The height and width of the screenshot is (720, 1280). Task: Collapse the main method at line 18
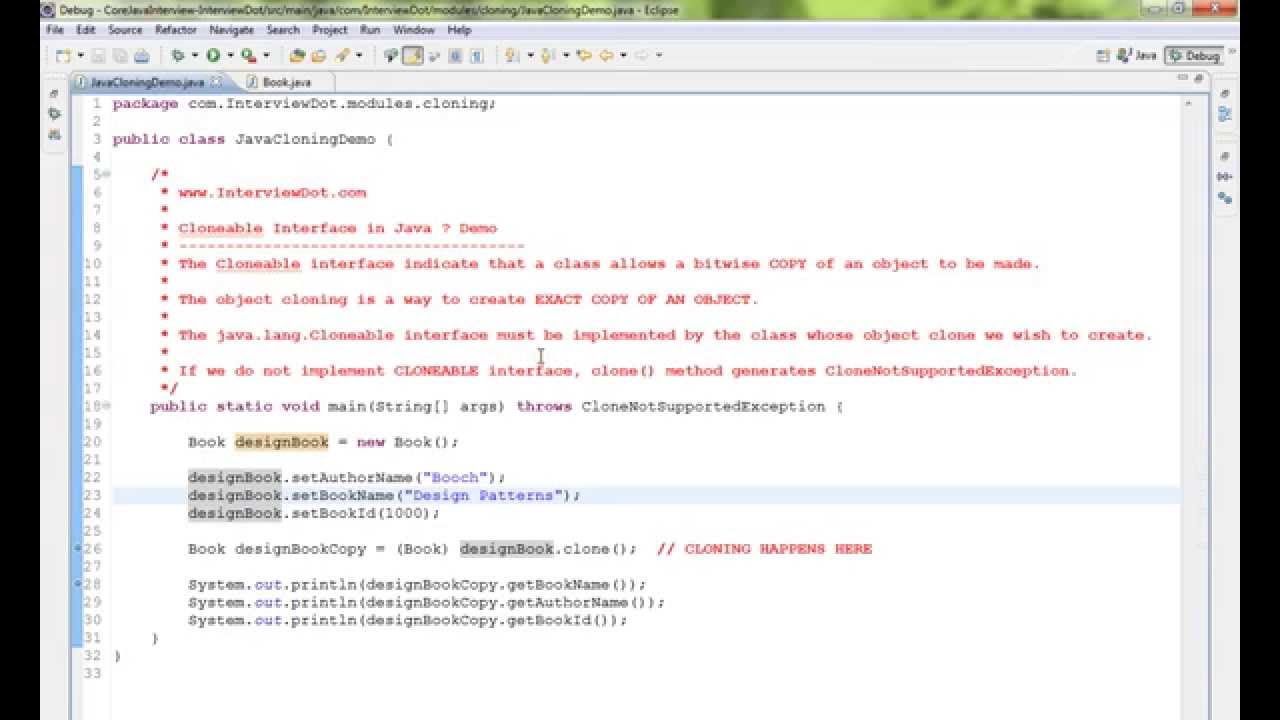pos(107,407)
